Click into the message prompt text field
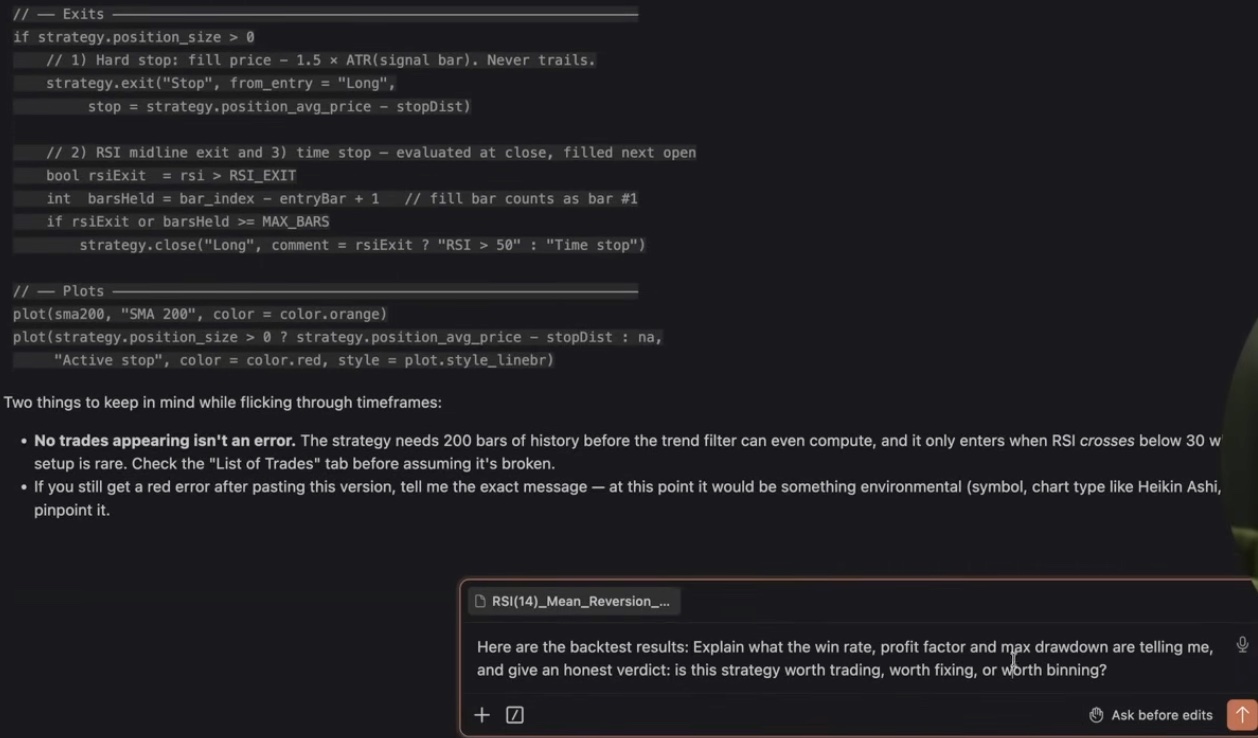Viewport: 1258px width, 738px height. tap(845, 658)
